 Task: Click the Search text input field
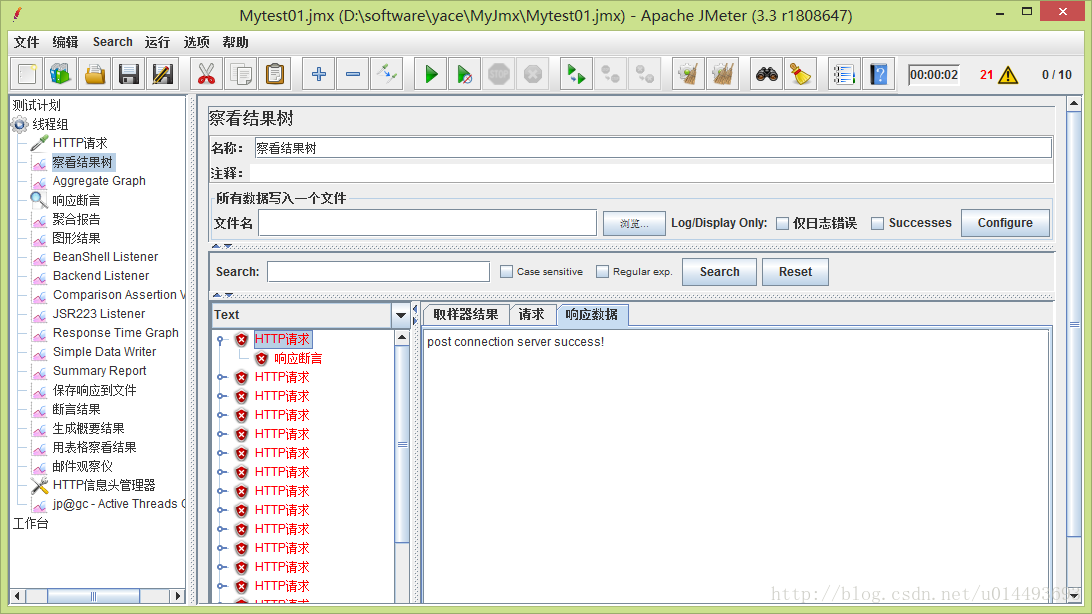[x=378, y=271]
